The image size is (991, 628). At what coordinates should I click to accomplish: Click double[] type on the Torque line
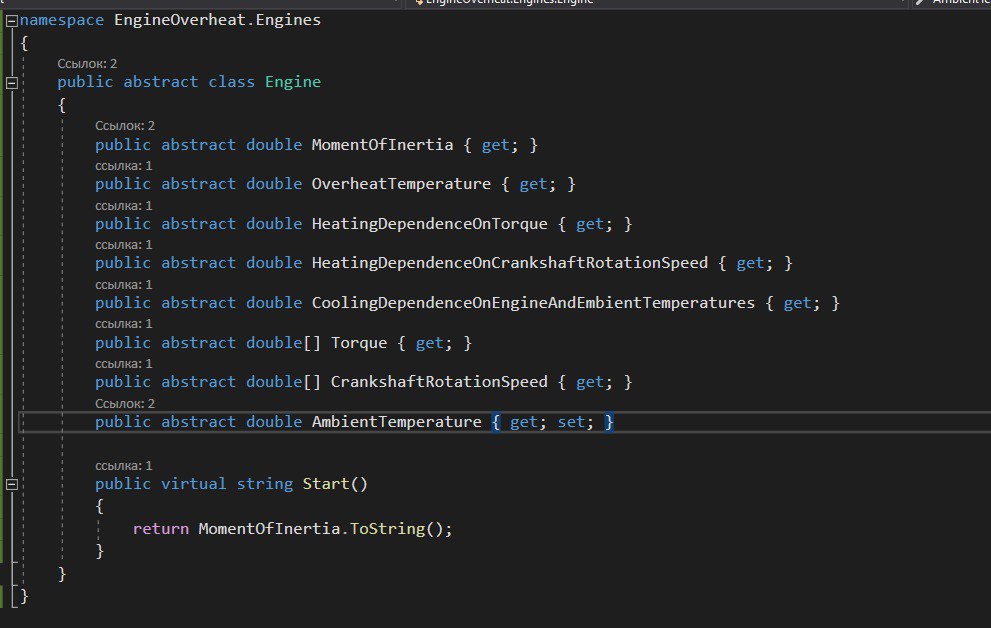(283, 343)
